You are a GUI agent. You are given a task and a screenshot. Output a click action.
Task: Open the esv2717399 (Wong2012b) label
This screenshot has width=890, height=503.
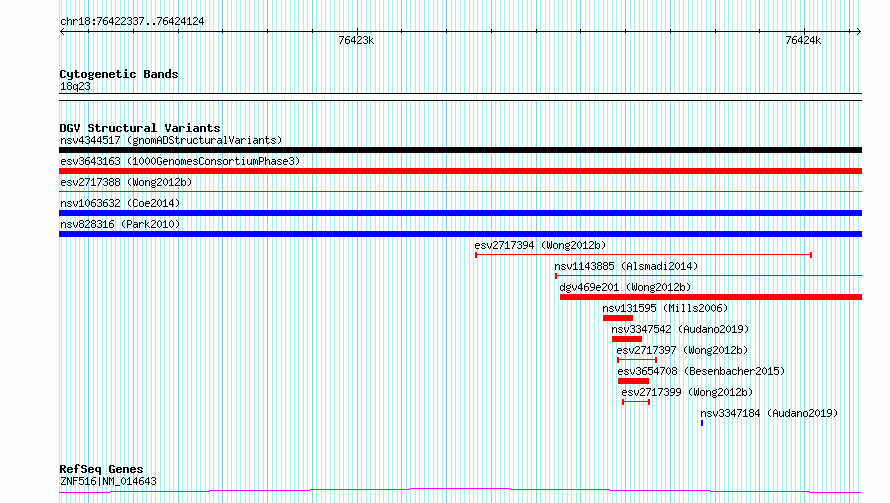click(687, 392)
